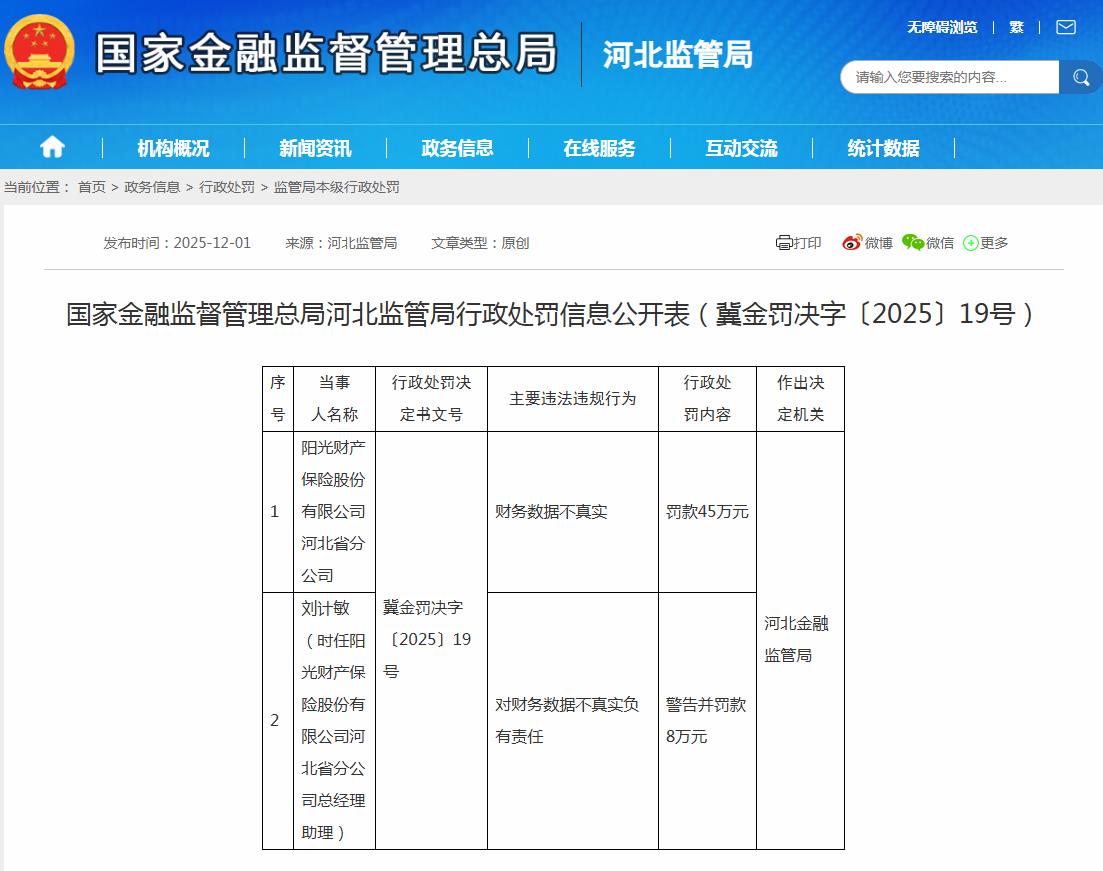The width and height of the screenshot is (1103, 871).
Task: Open the 统计数据 menu
Action: point(884,148)
